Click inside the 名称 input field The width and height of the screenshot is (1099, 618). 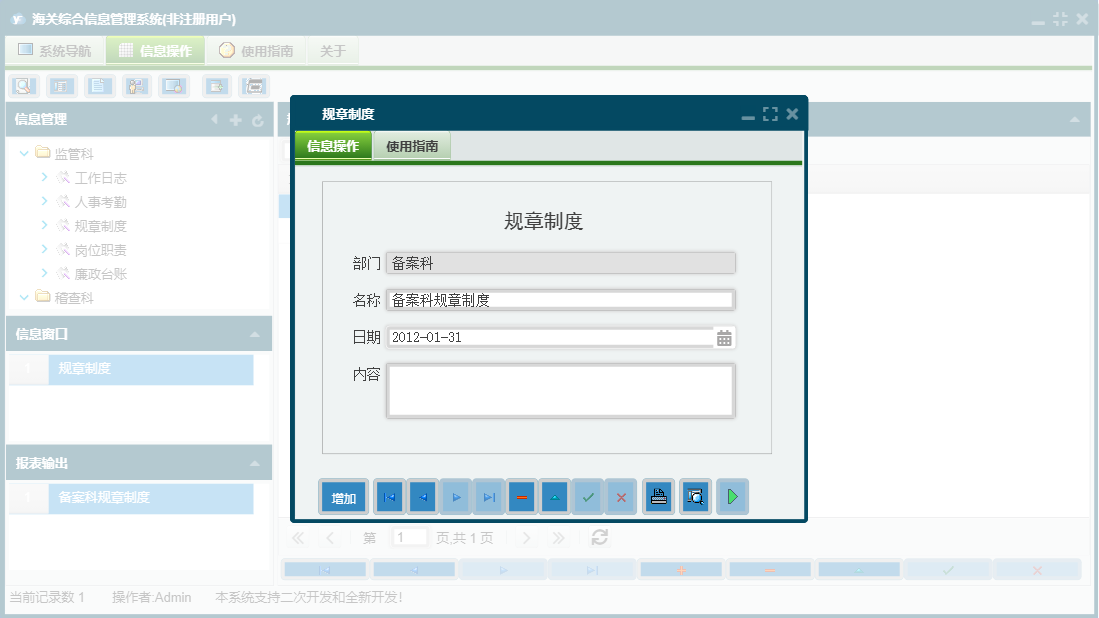click(x=560, y=299)
